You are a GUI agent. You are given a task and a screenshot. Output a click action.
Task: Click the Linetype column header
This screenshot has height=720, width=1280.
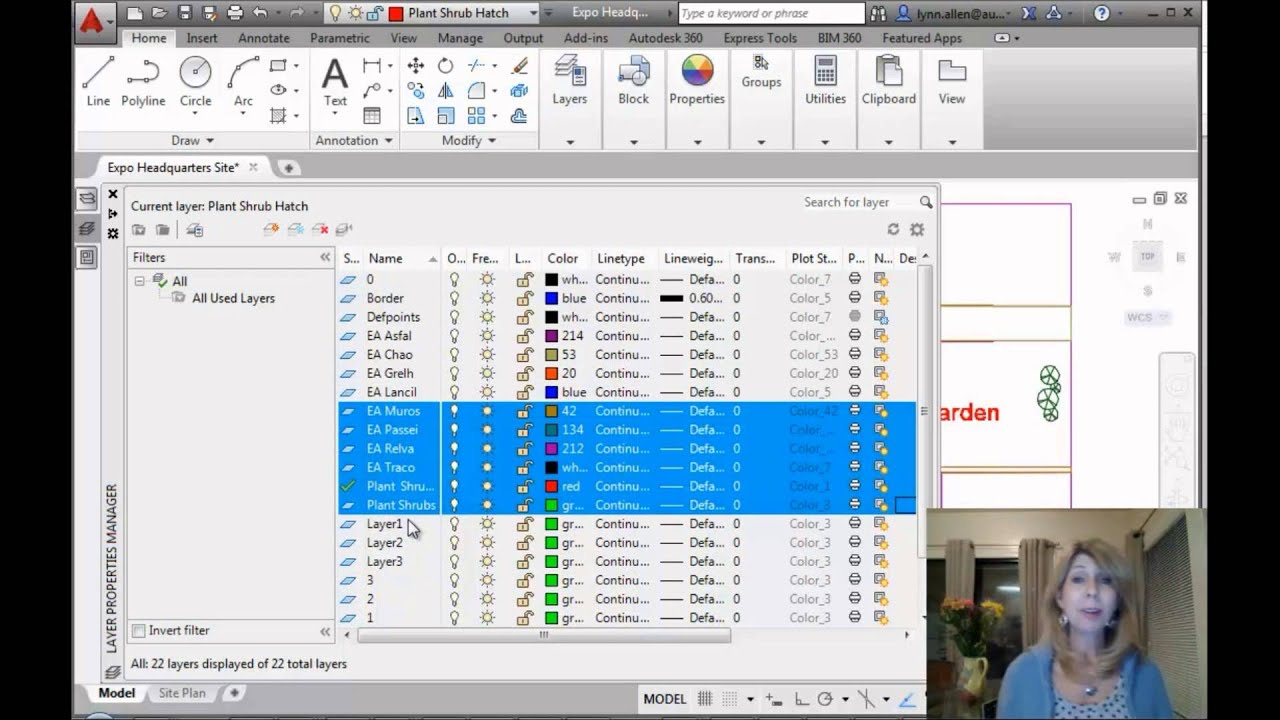click(621, 258)
